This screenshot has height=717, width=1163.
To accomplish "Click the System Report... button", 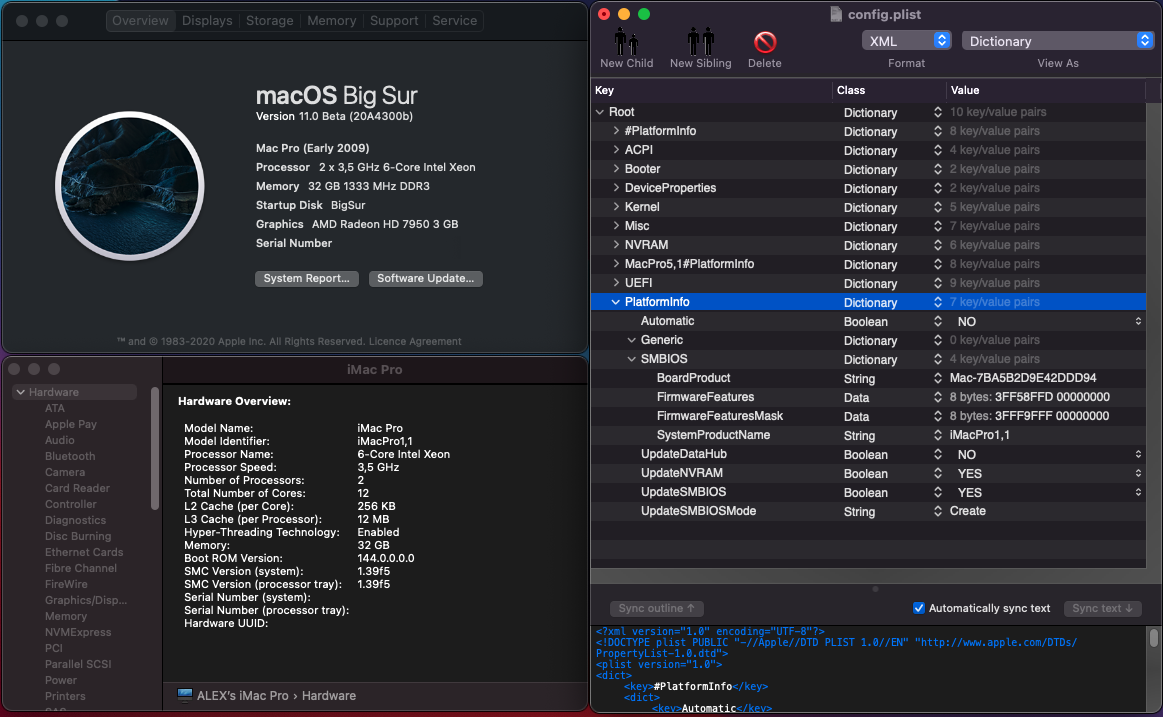I will click(x=306, y=278).
